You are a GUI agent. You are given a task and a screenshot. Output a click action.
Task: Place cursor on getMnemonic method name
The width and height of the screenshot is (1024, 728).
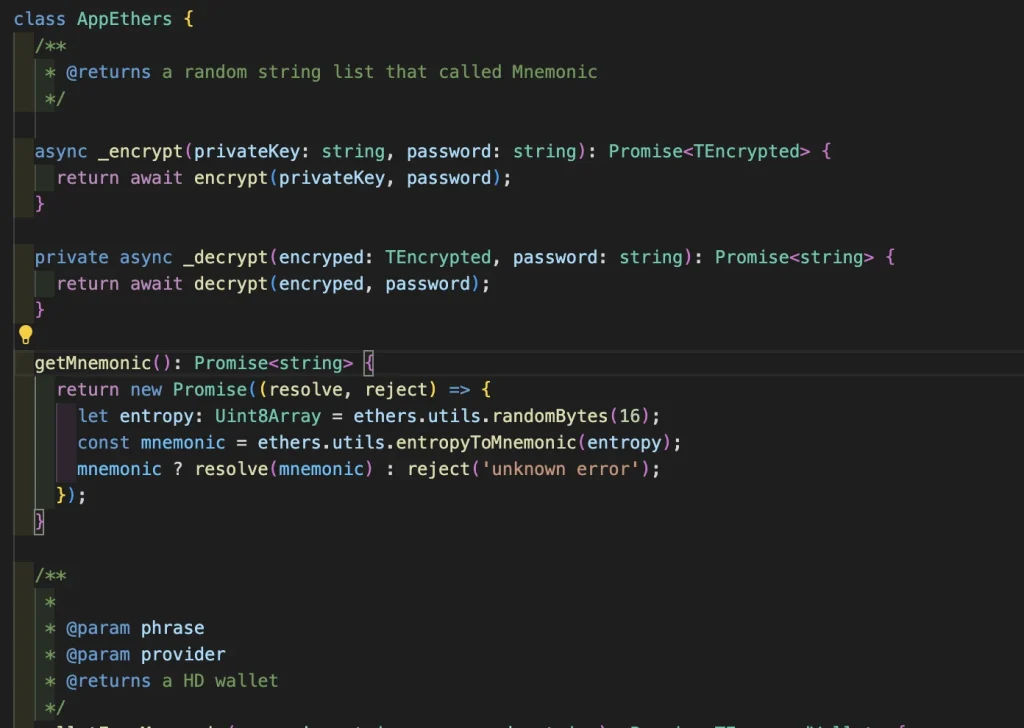point(92,363)
